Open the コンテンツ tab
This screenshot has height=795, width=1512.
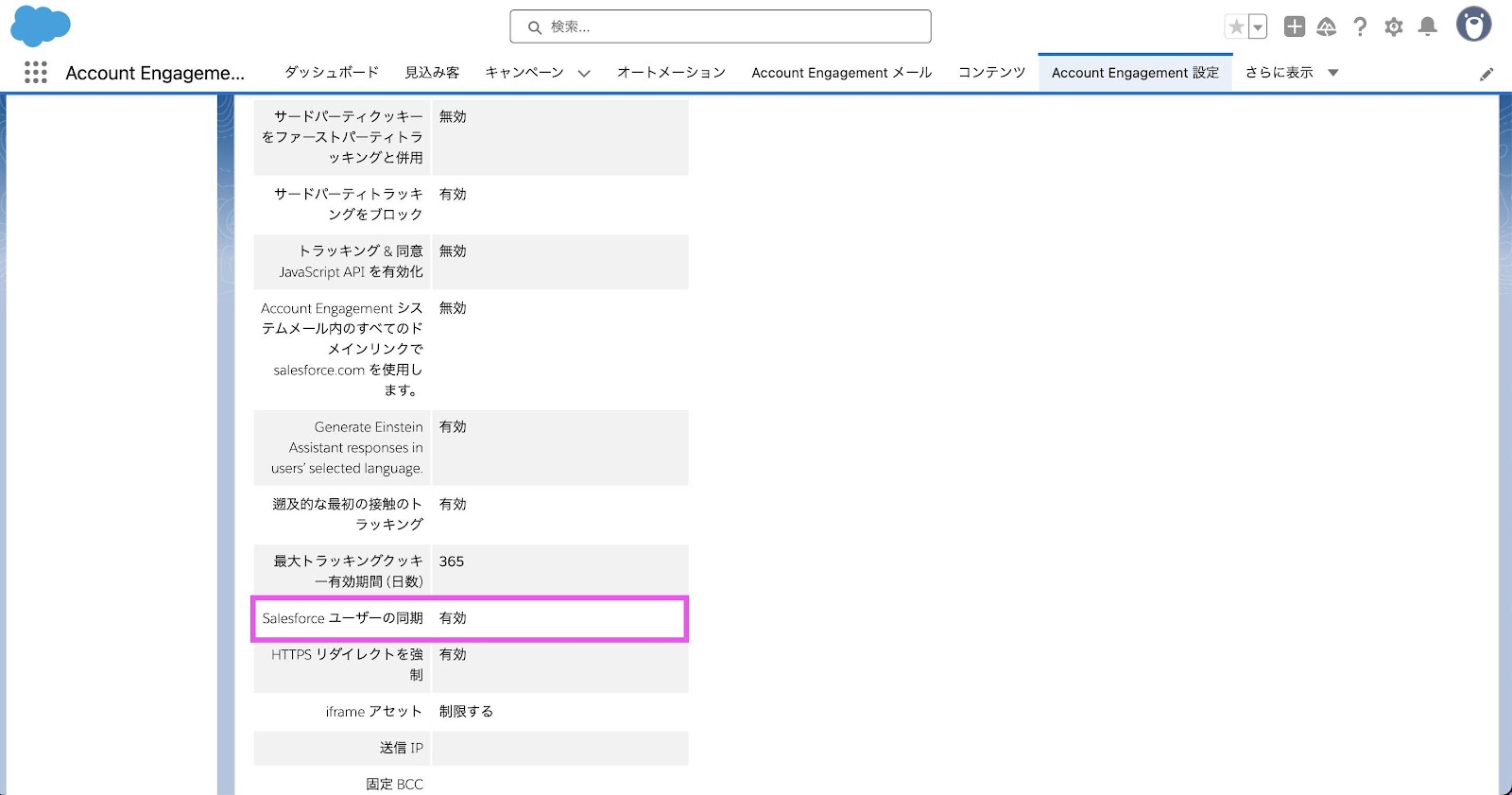point(992,73)
